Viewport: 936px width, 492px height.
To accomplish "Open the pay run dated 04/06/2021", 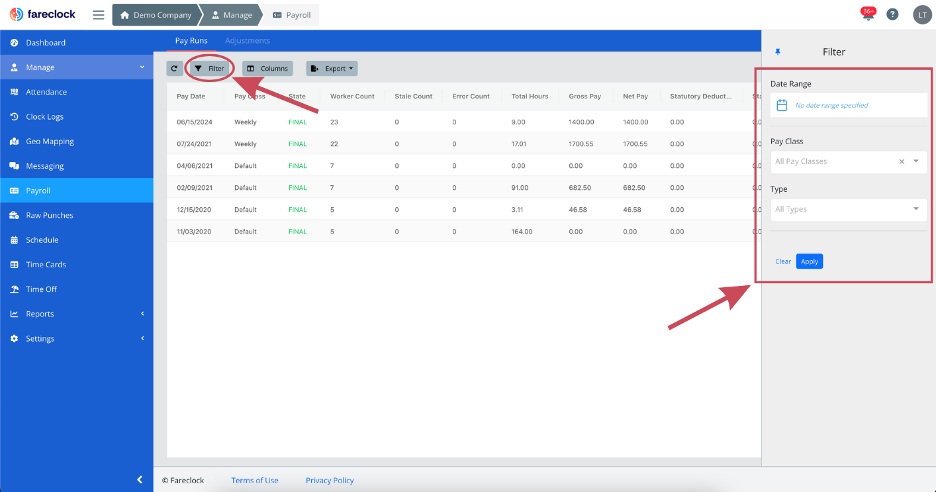I will point(464,166).
